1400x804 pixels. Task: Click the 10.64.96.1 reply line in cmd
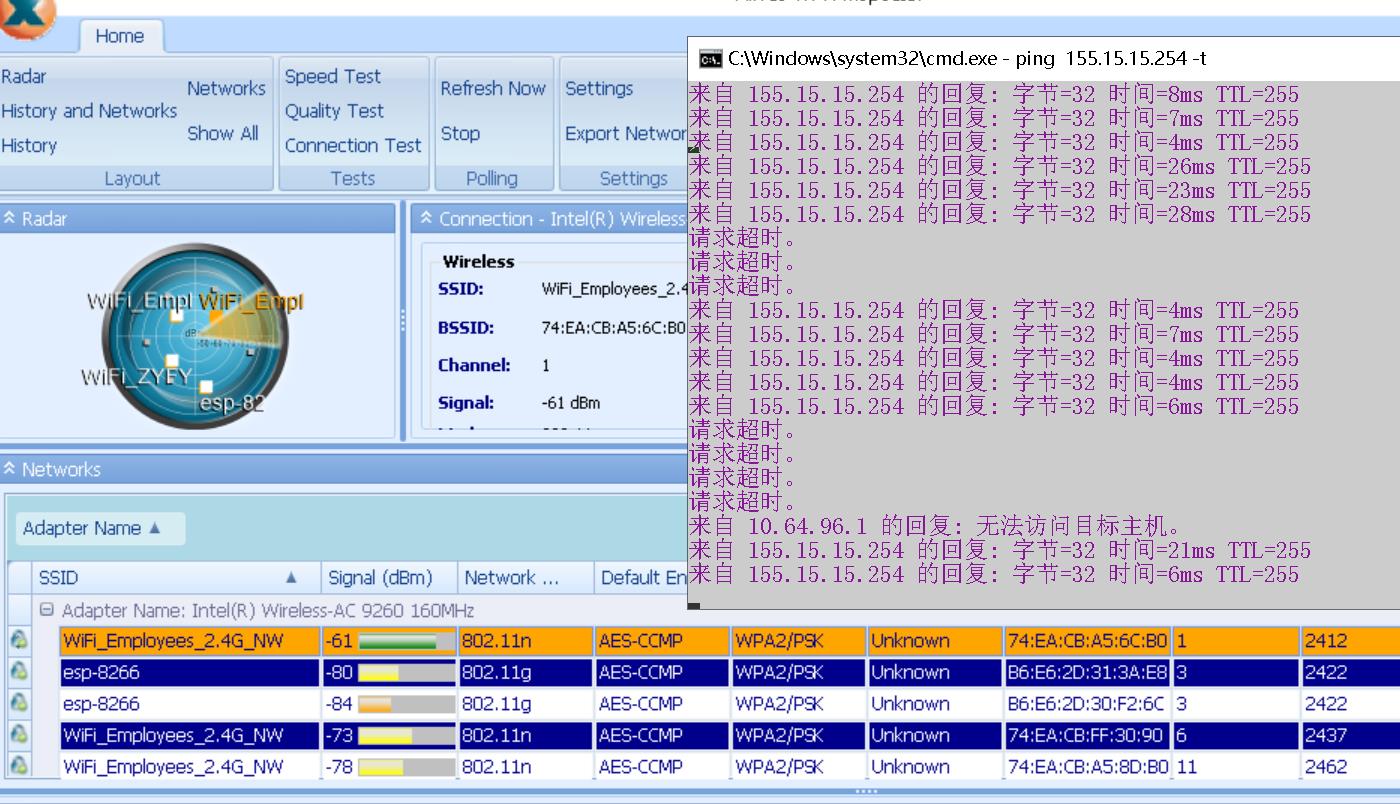pos(936,526)
